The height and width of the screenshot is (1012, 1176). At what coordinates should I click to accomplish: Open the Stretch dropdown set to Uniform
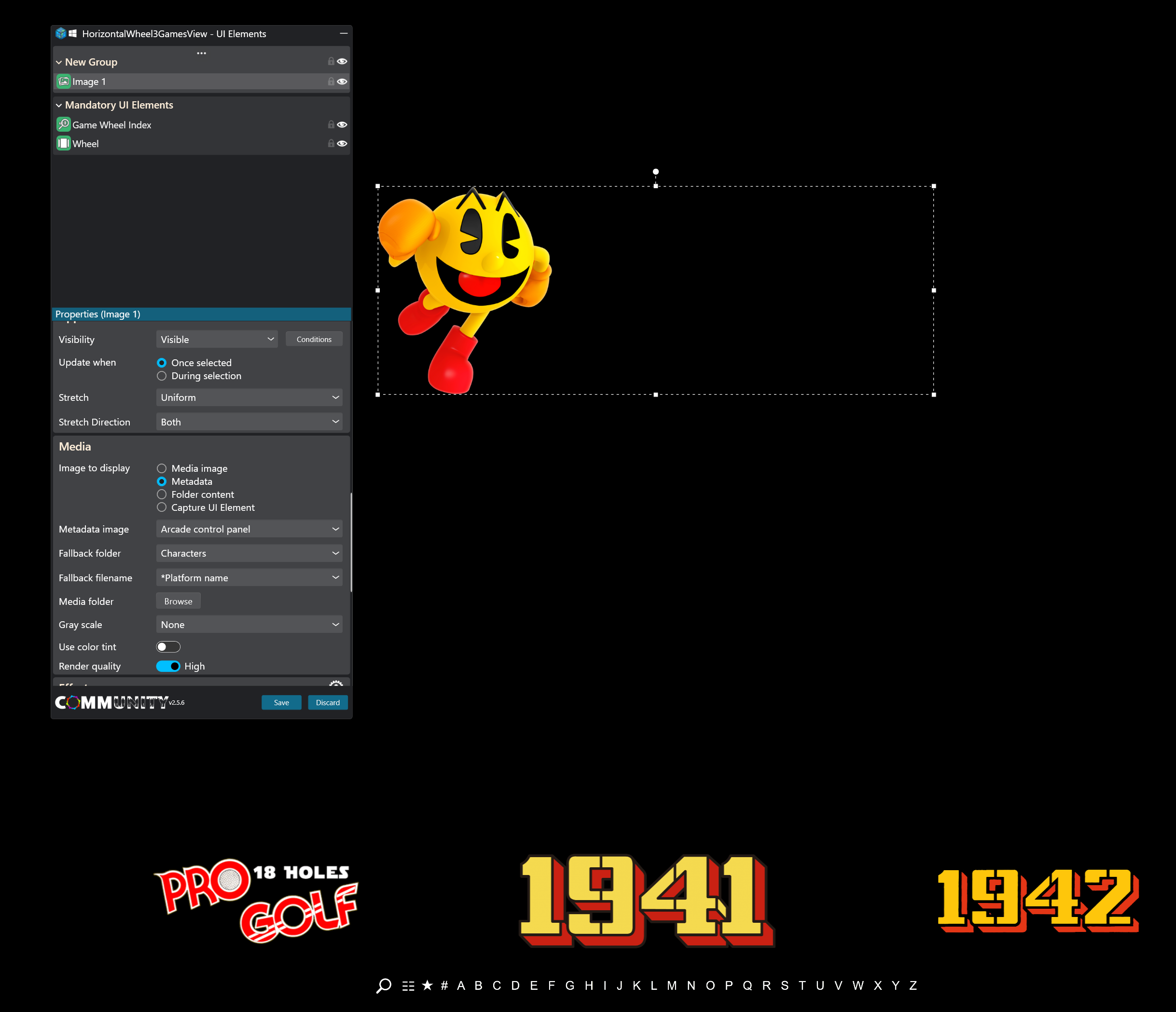click(249, 397)
